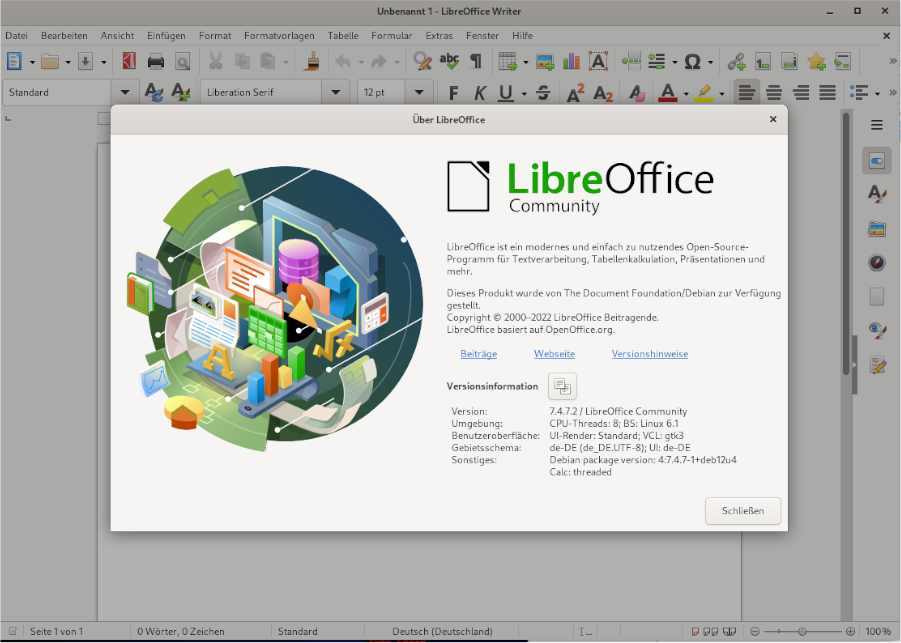901x643 pixels.
Task: Open Find and Replace icon
Action: point(422,61)
